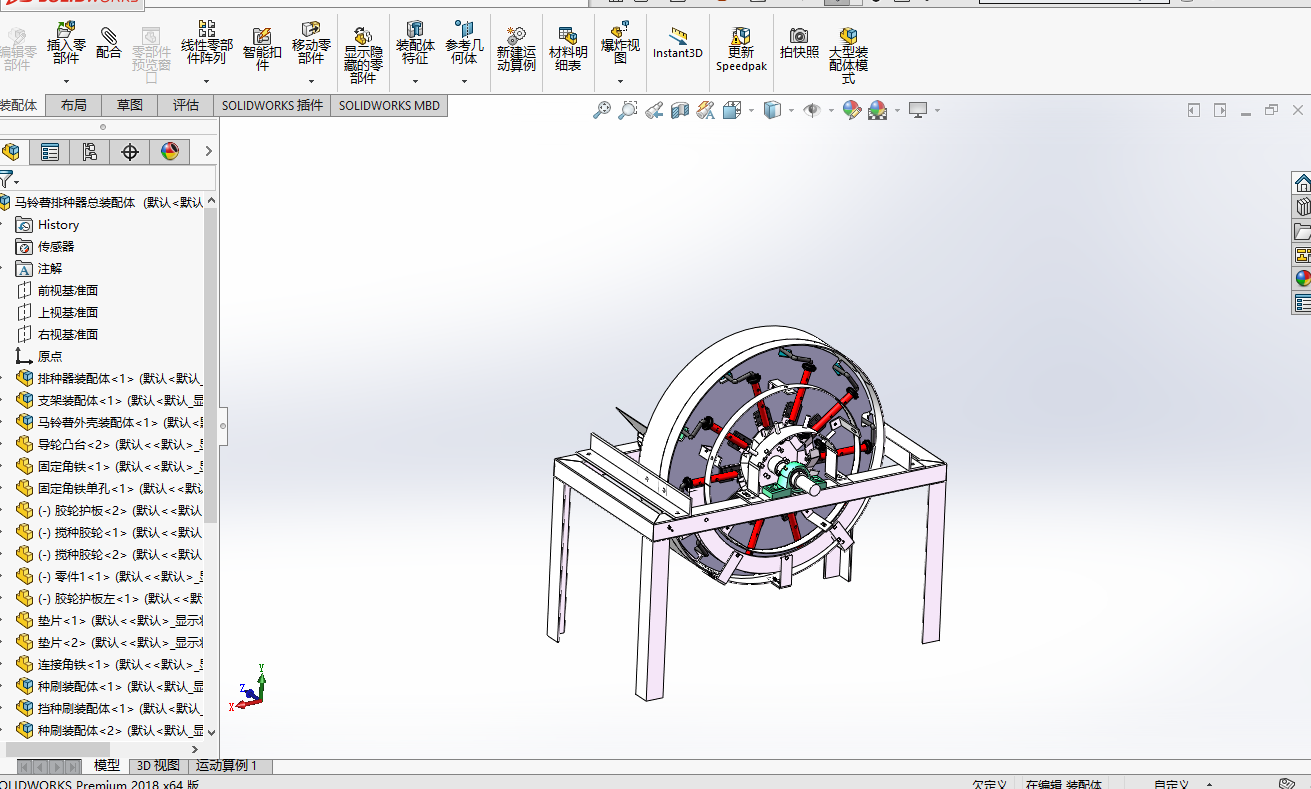Open the 移动零部件 dropdown arrow
The image size is (1311, 789).
tap(311, 82)
